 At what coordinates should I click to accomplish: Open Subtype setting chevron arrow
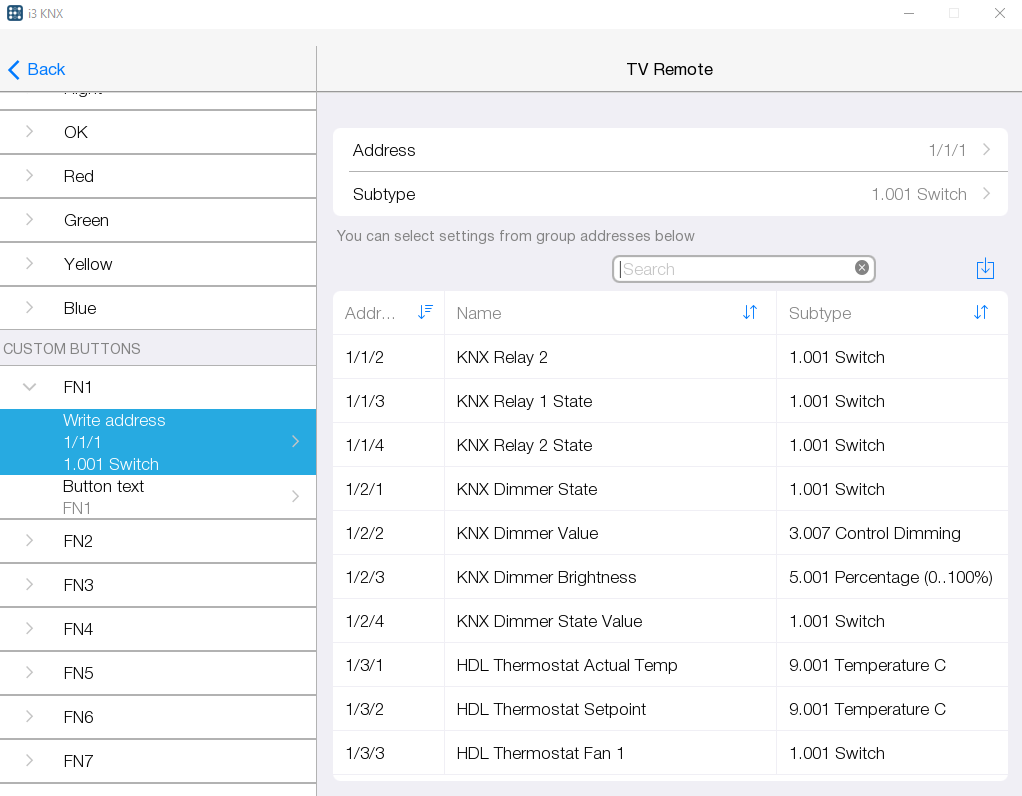986,194
